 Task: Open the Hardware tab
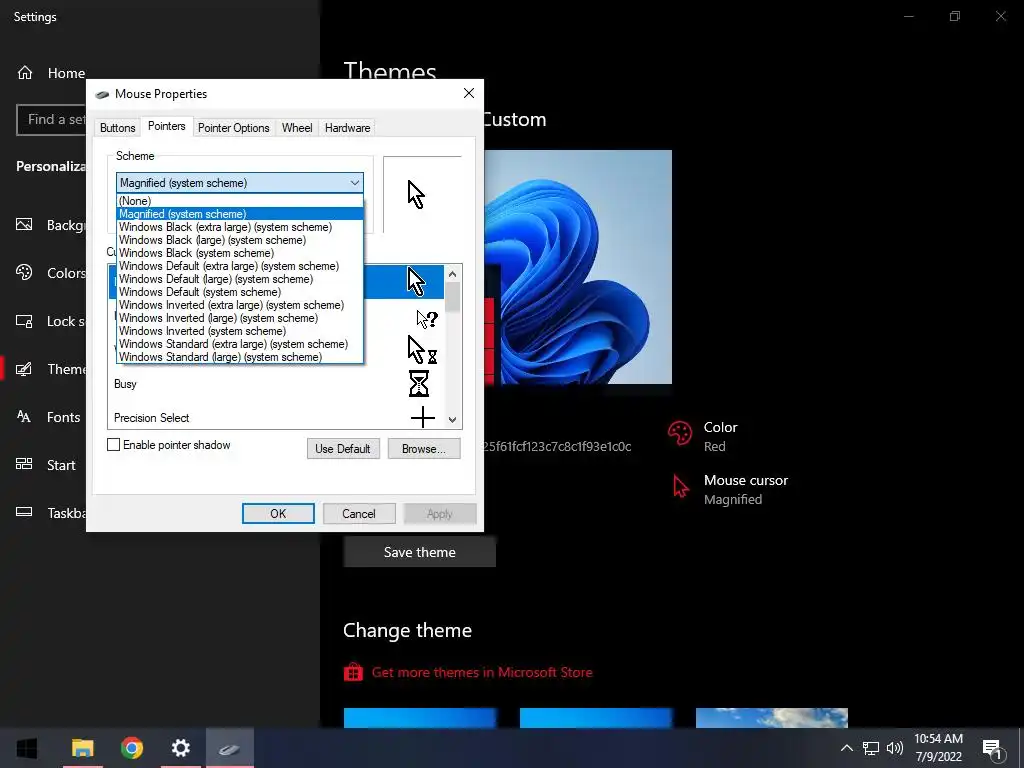[347, 128]
